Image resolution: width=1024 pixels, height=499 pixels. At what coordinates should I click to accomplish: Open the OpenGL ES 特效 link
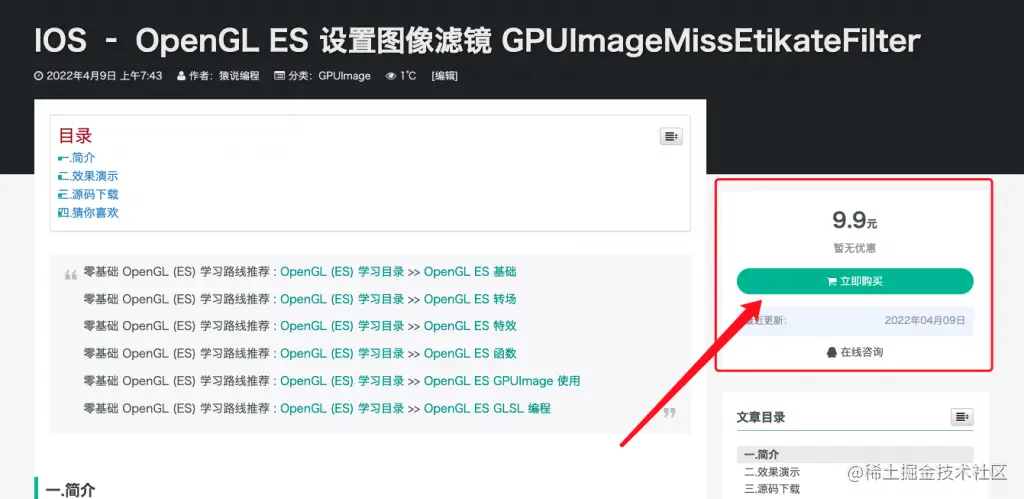(470, 326)
